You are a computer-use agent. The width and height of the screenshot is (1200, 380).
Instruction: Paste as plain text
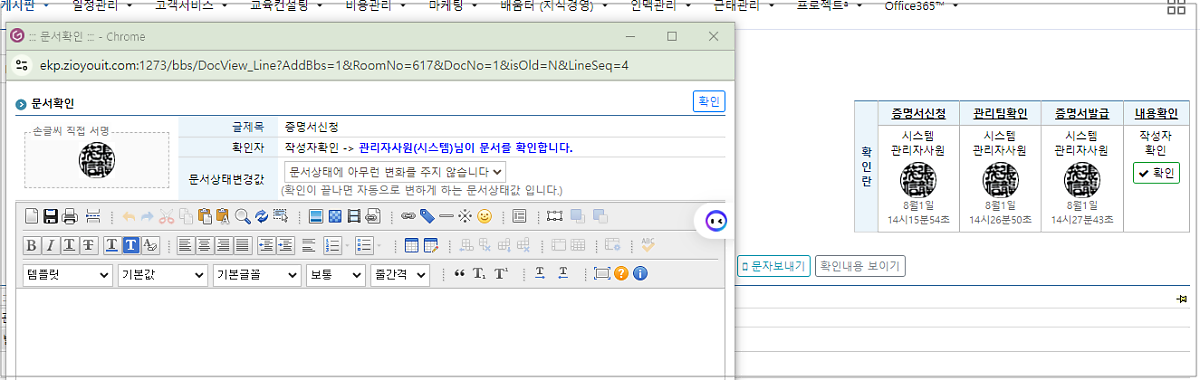223,216
